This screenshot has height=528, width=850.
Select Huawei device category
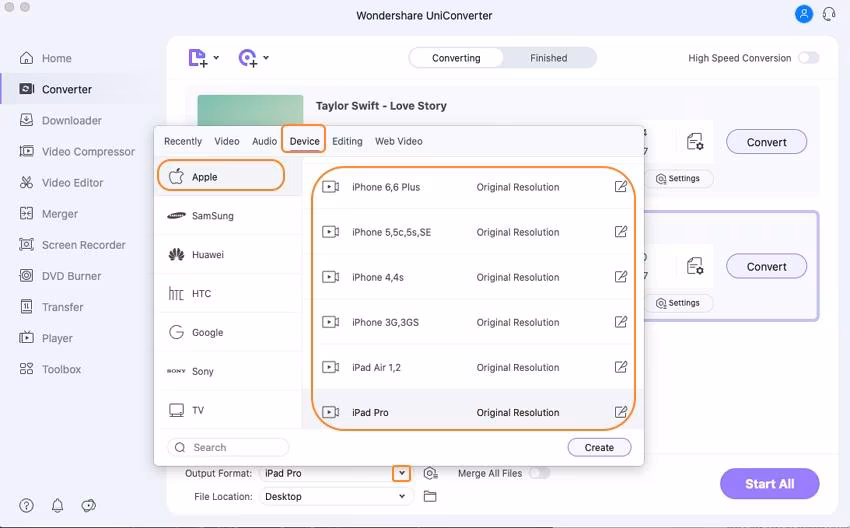click(x=228, y=254)
